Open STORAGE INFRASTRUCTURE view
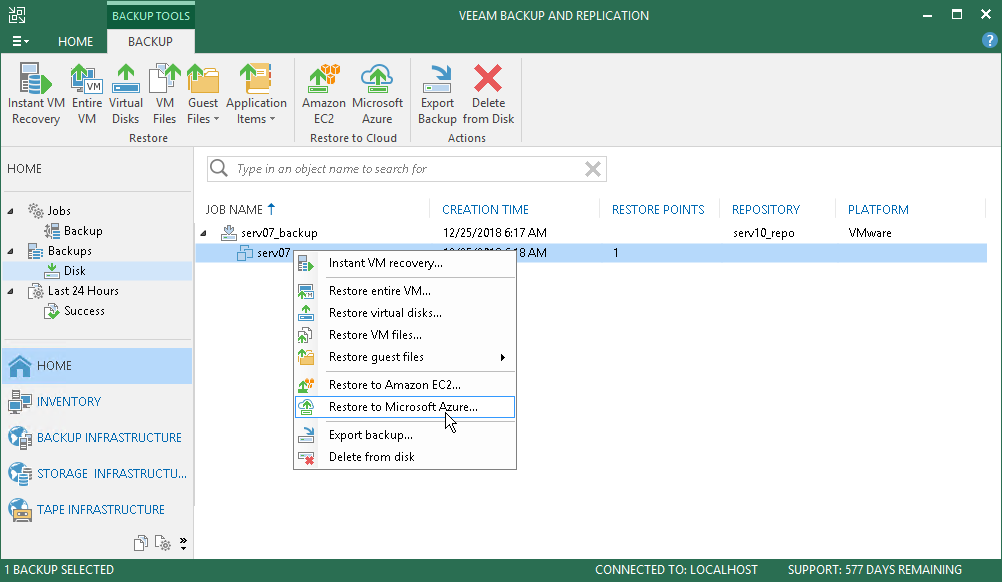The width and height of the screenshot is (1002, 582). click(97, 473)
